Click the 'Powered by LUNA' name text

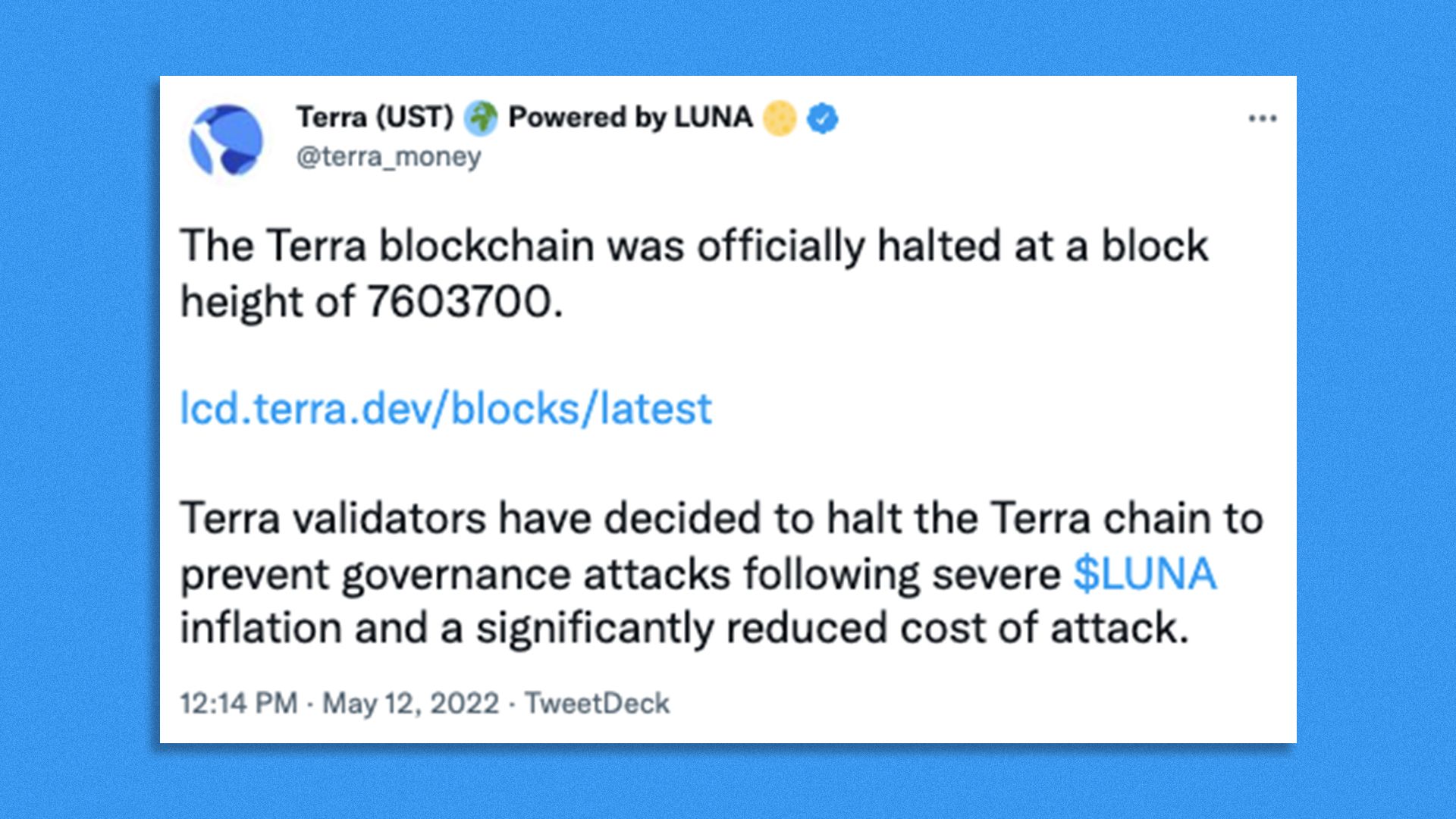pos(630,118)
